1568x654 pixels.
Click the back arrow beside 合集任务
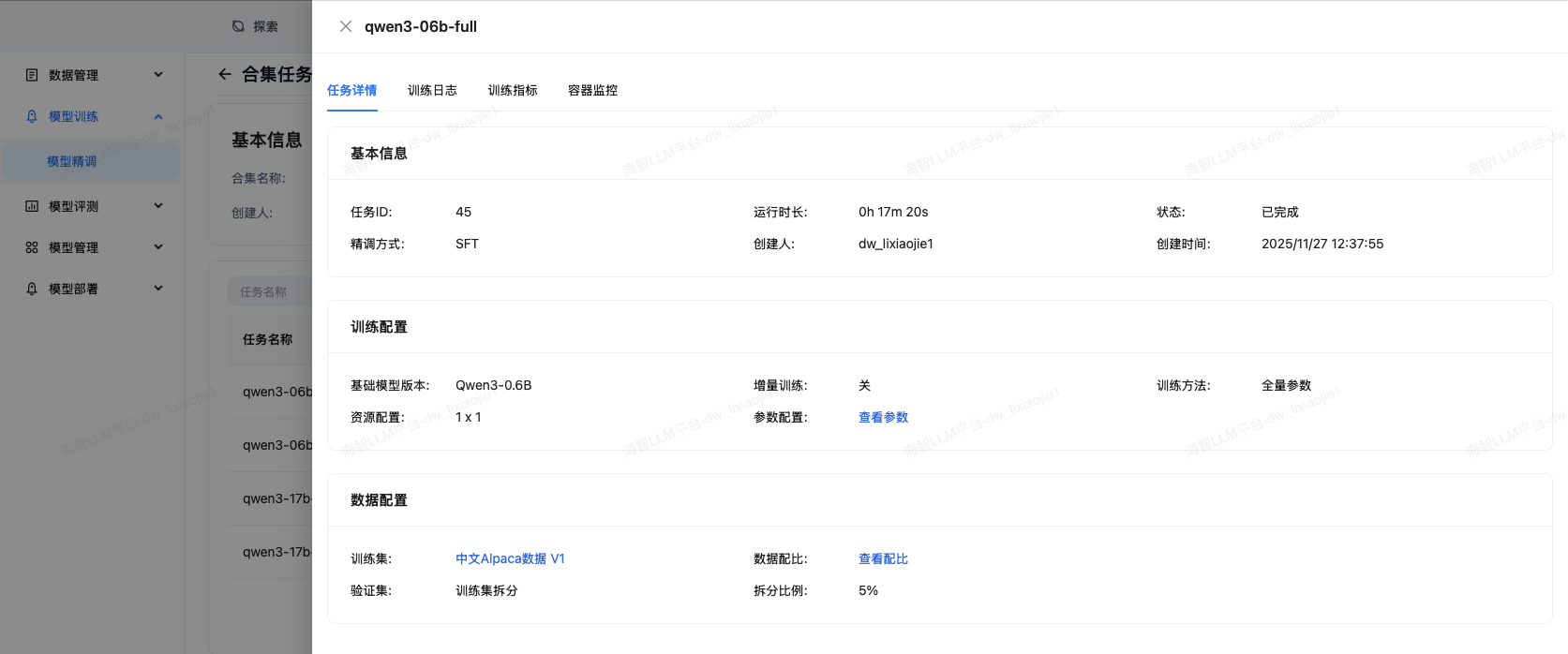(x=225, y=74)
